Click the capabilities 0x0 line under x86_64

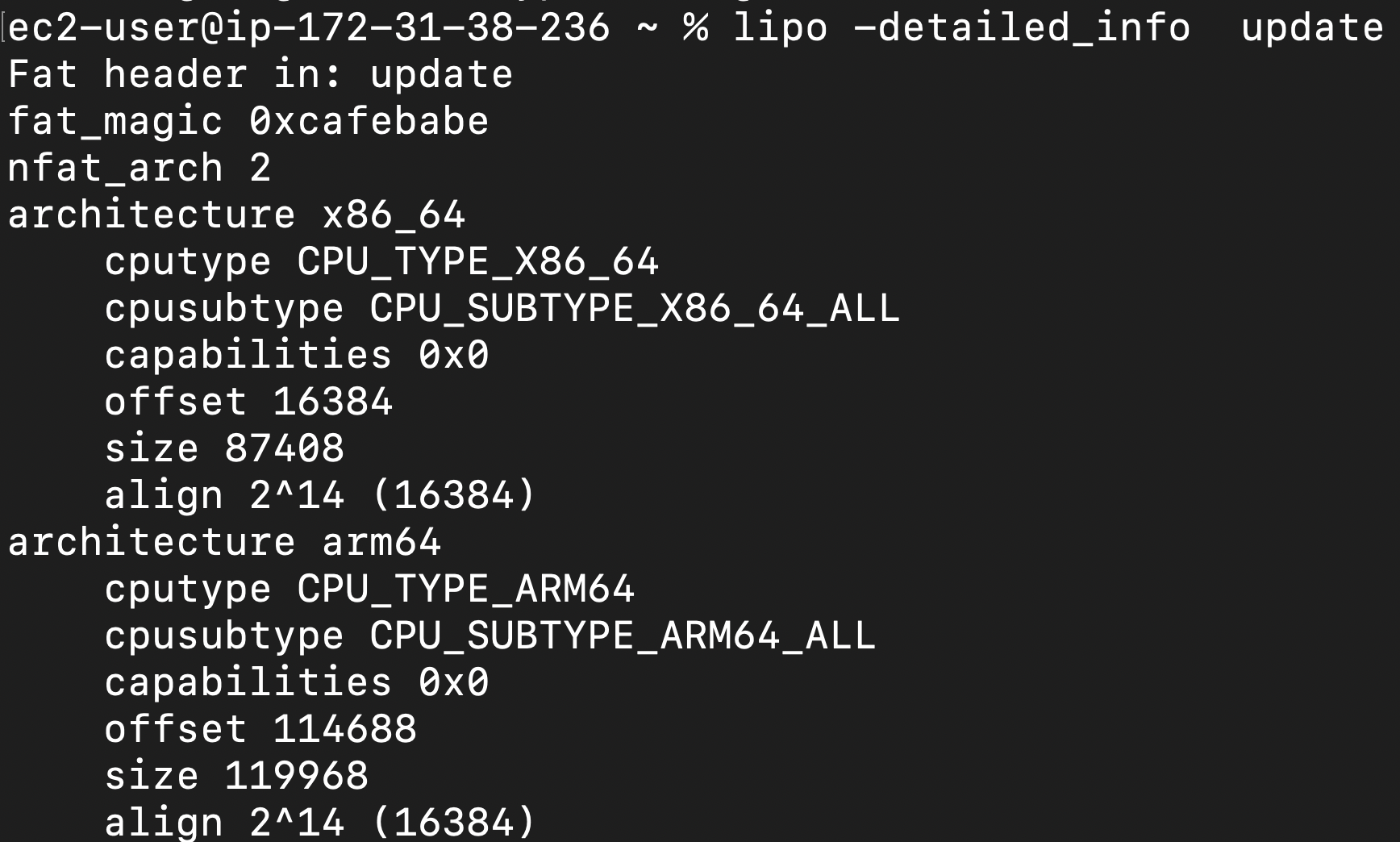[296, 356]
